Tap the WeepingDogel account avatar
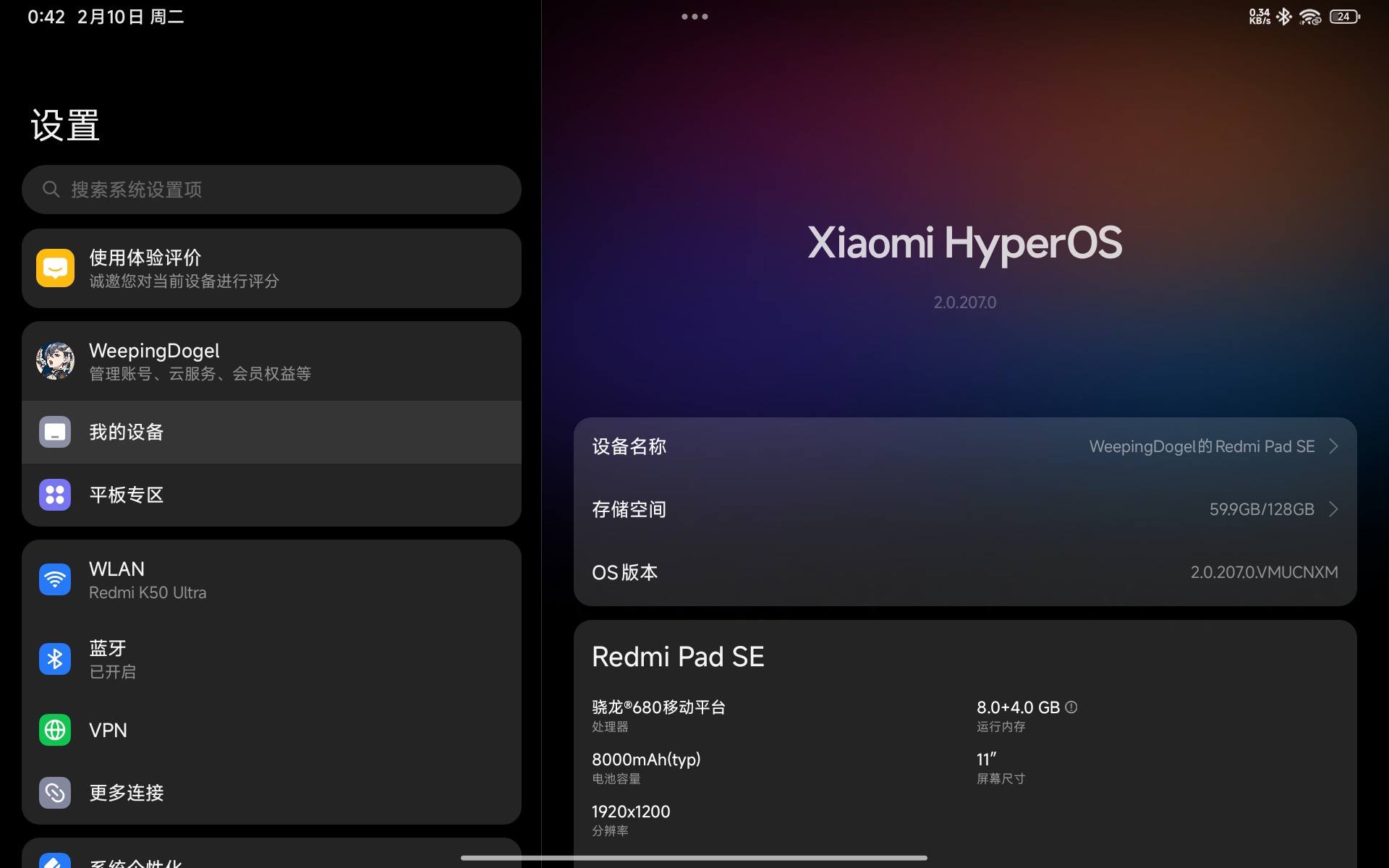Viewport: 1389px width, 868px height. pos(55,361)
